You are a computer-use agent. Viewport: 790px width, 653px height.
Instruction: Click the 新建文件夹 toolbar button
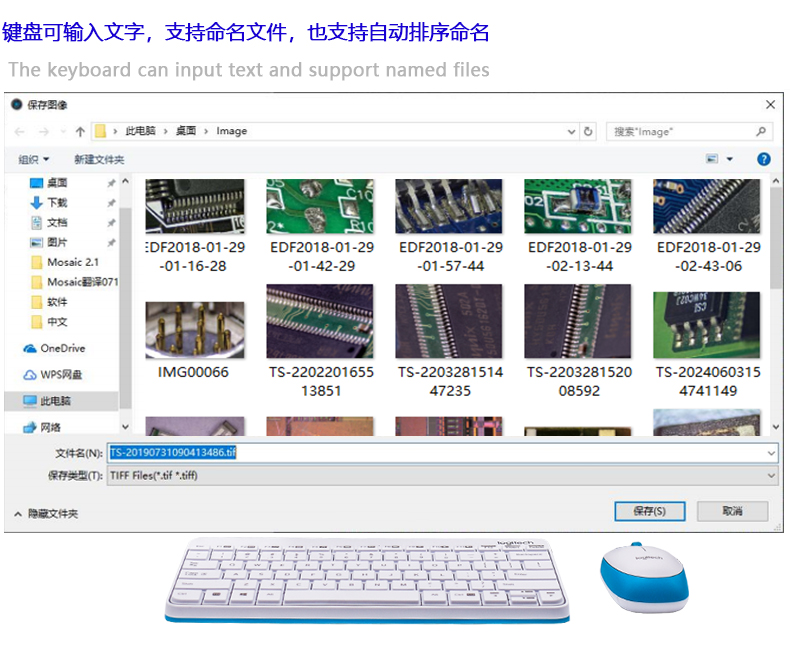point(99,159)
